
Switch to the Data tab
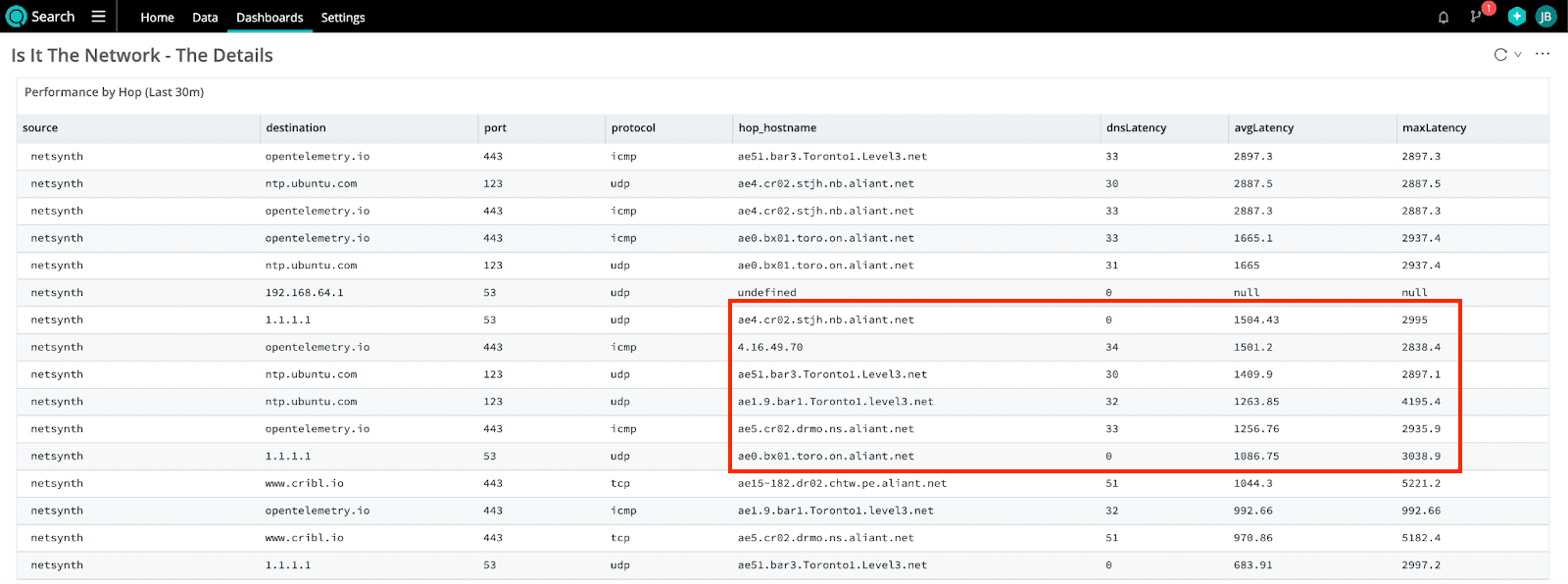click(x=205, y=18)
